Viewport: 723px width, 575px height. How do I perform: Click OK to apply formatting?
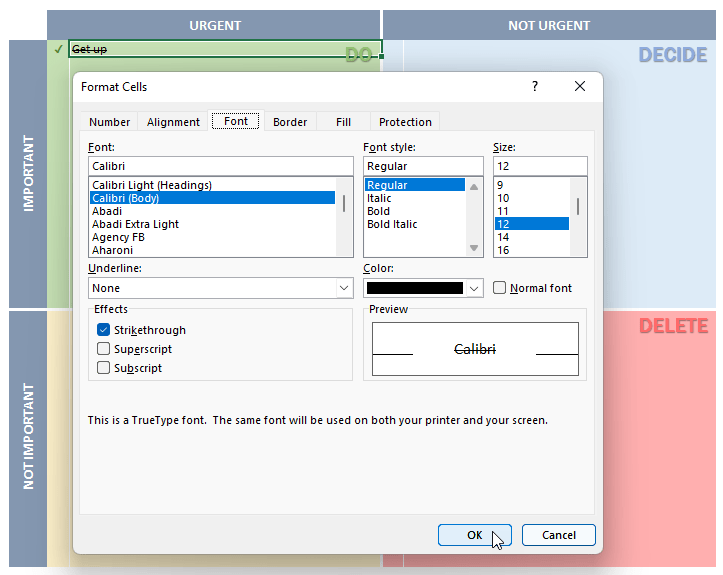point(474,535)
